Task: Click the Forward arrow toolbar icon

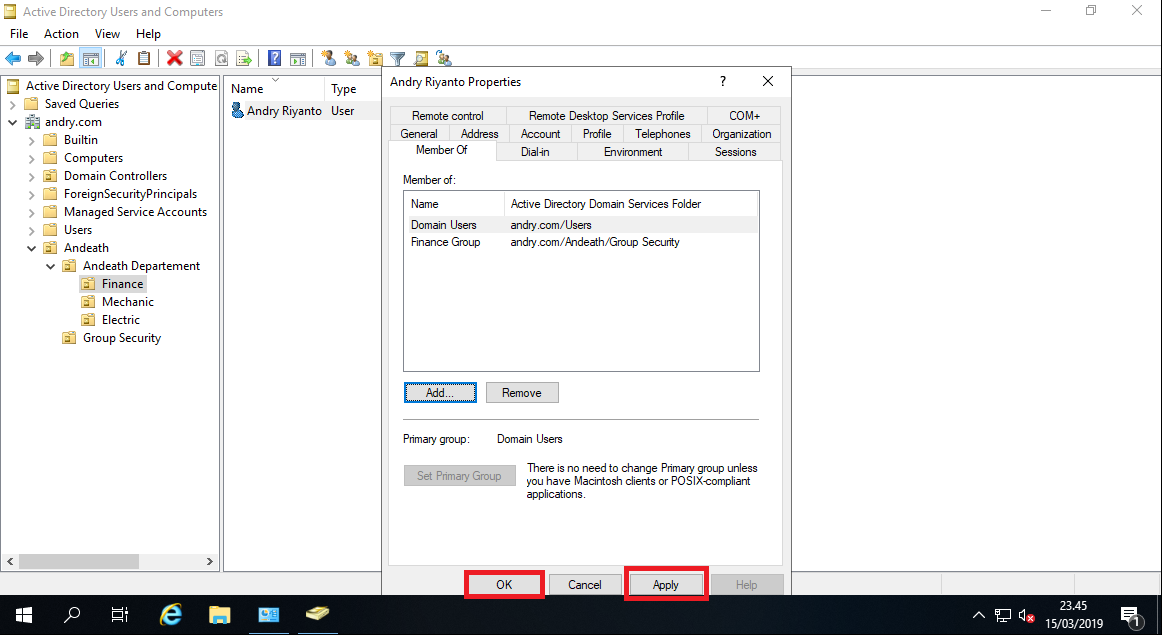Action: click(36, 59)
